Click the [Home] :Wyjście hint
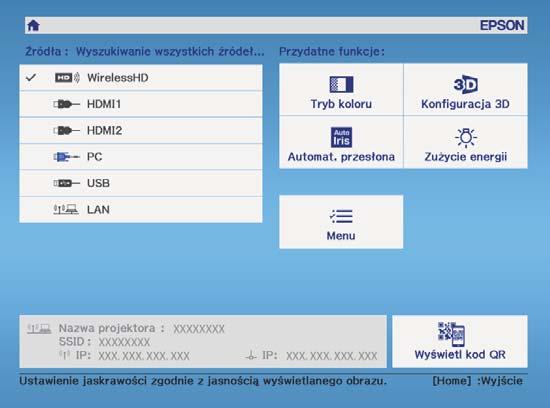Image resolution: width=550 pixels, height=408 pixels. [x=477, y=381]
